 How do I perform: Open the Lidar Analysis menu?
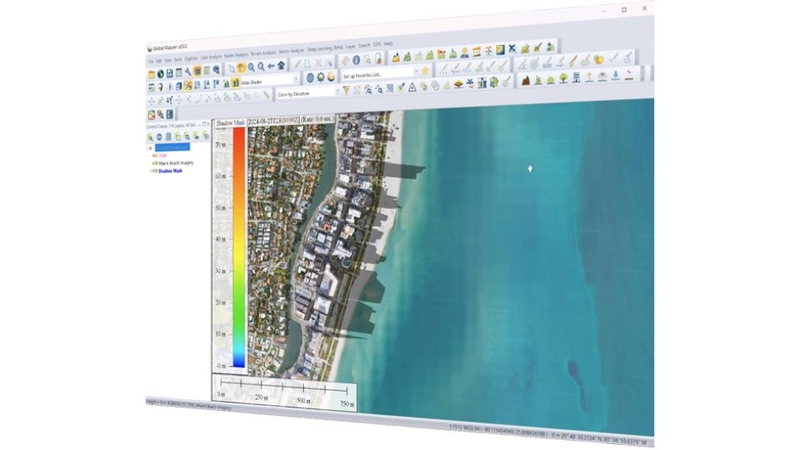(211, 57)
